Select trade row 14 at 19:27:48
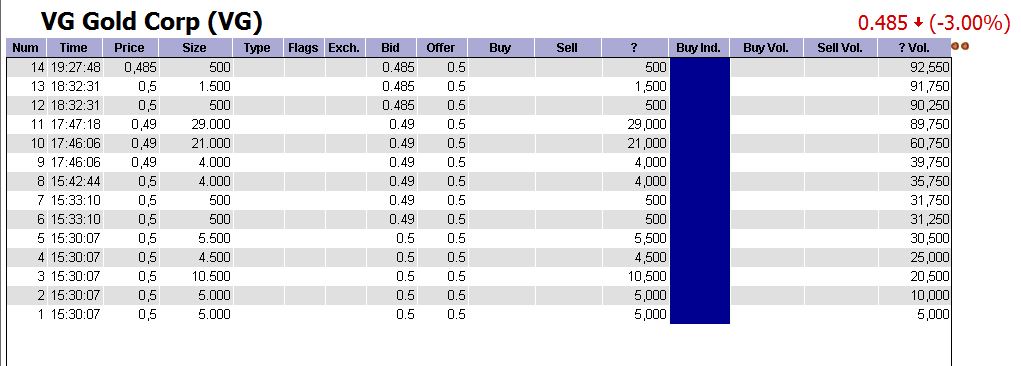Image resolution: width=1021 pixels, height=366 pixels. (x=479, y=68)
